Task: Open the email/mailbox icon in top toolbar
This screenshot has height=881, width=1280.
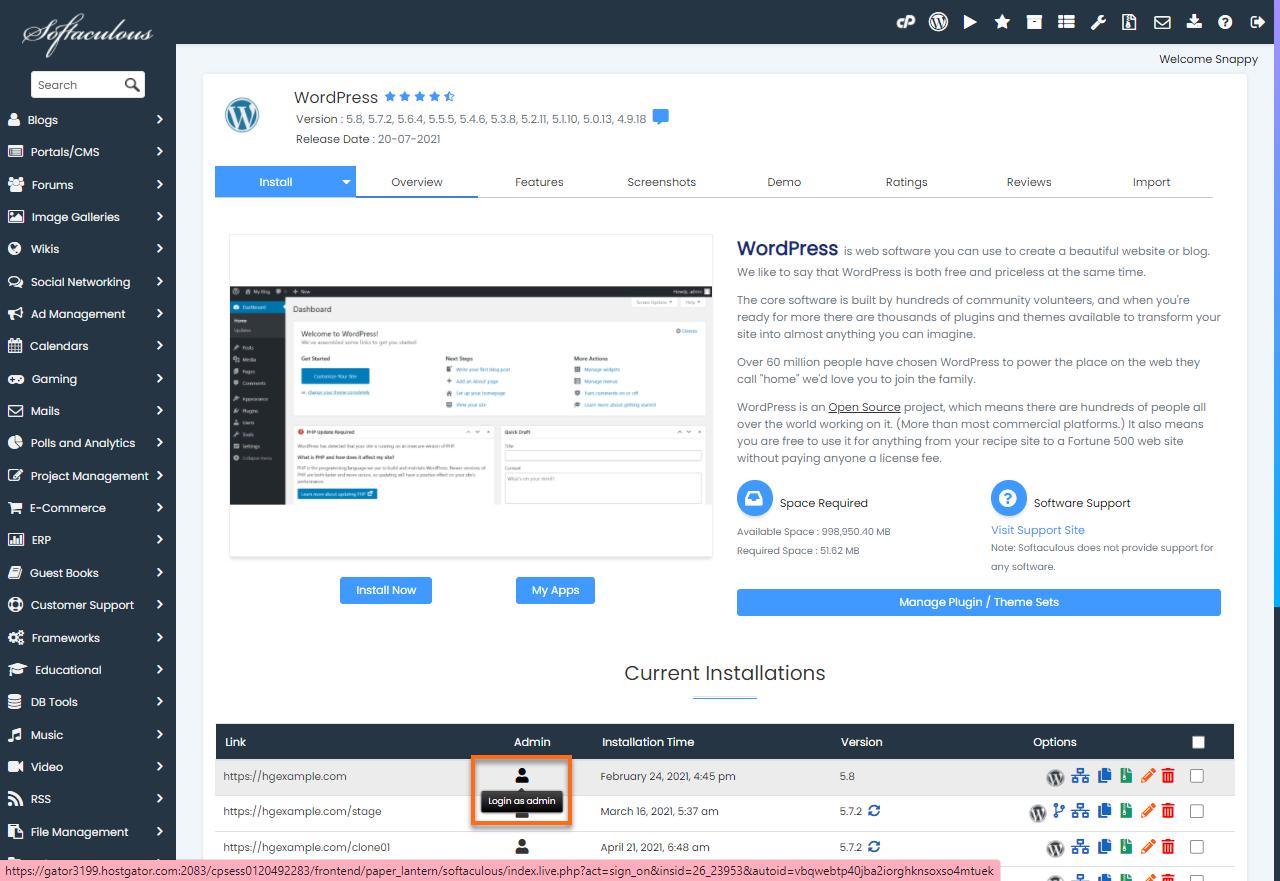Action: point(1162,21)
